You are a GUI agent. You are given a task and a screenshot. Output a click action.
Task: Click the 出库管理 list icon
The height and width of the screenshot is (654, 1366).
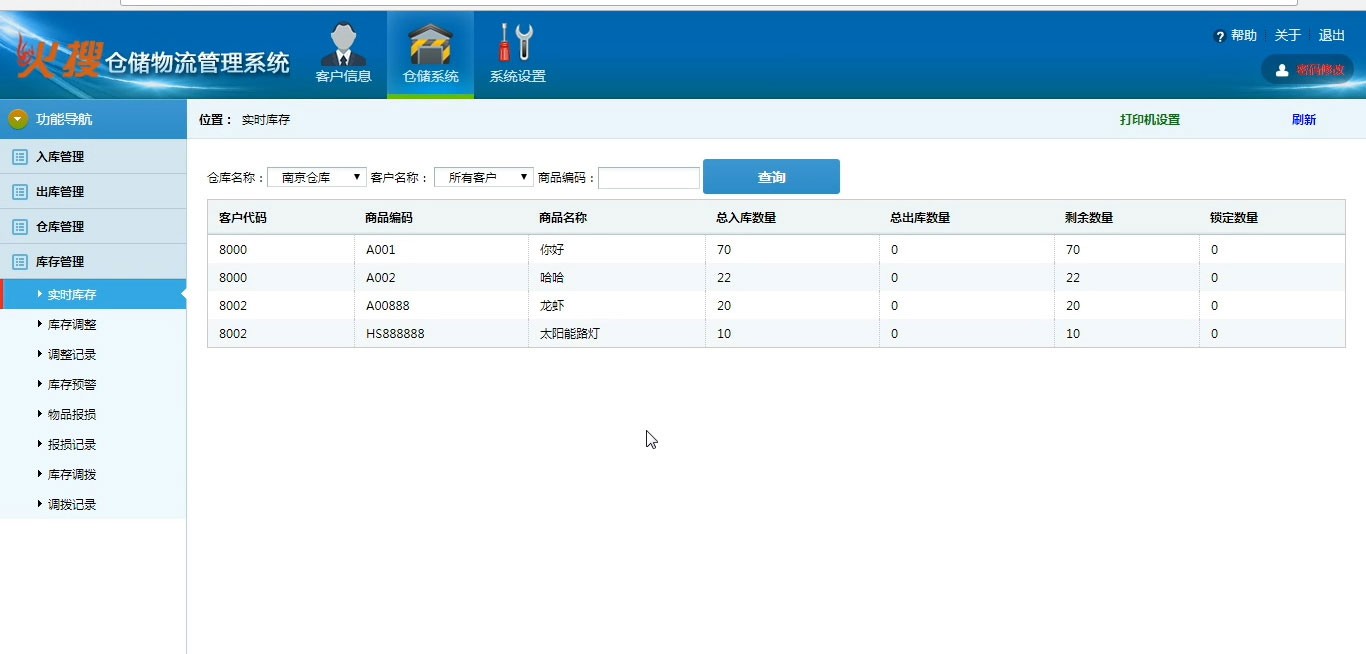pyautogui.click(x=19, y=192)
